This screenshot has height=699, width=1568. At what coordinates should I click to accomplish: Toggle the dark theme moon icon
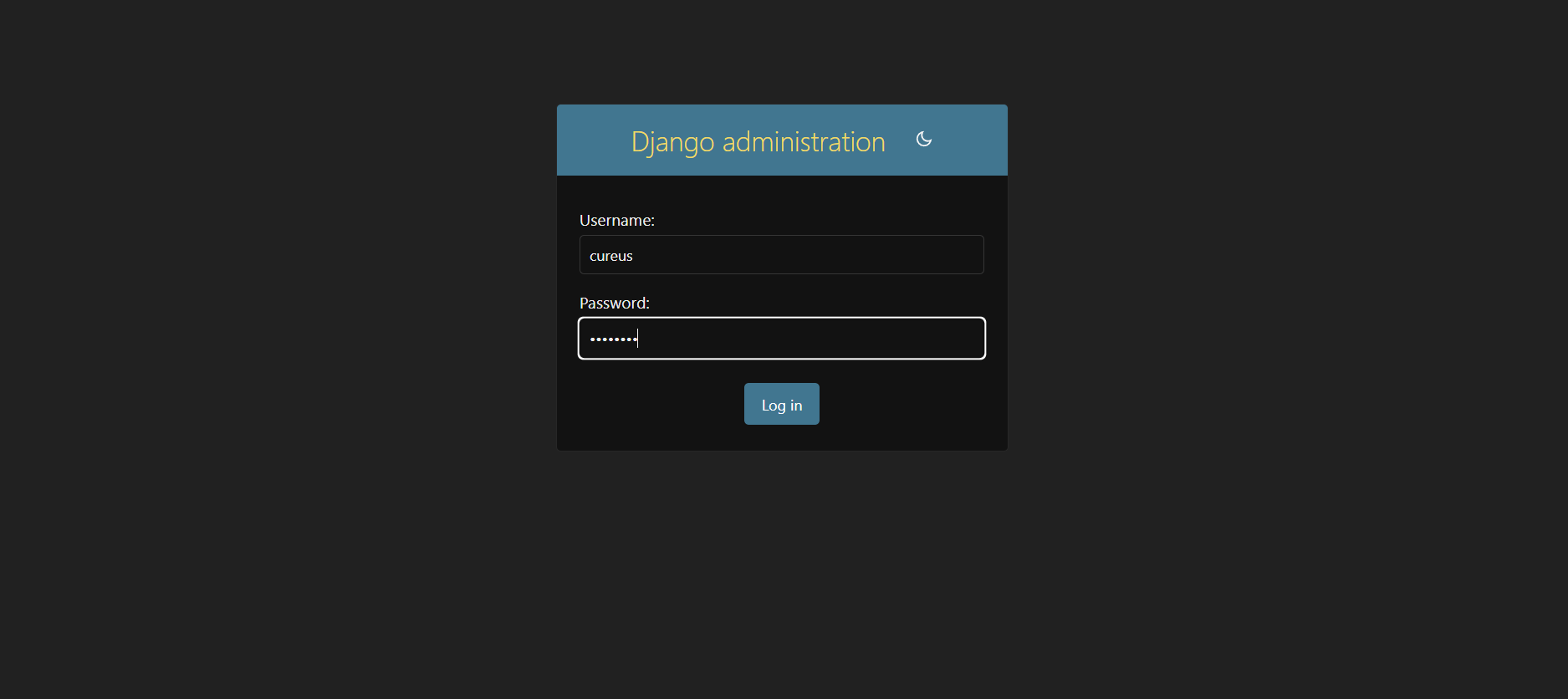pos(923,139)
